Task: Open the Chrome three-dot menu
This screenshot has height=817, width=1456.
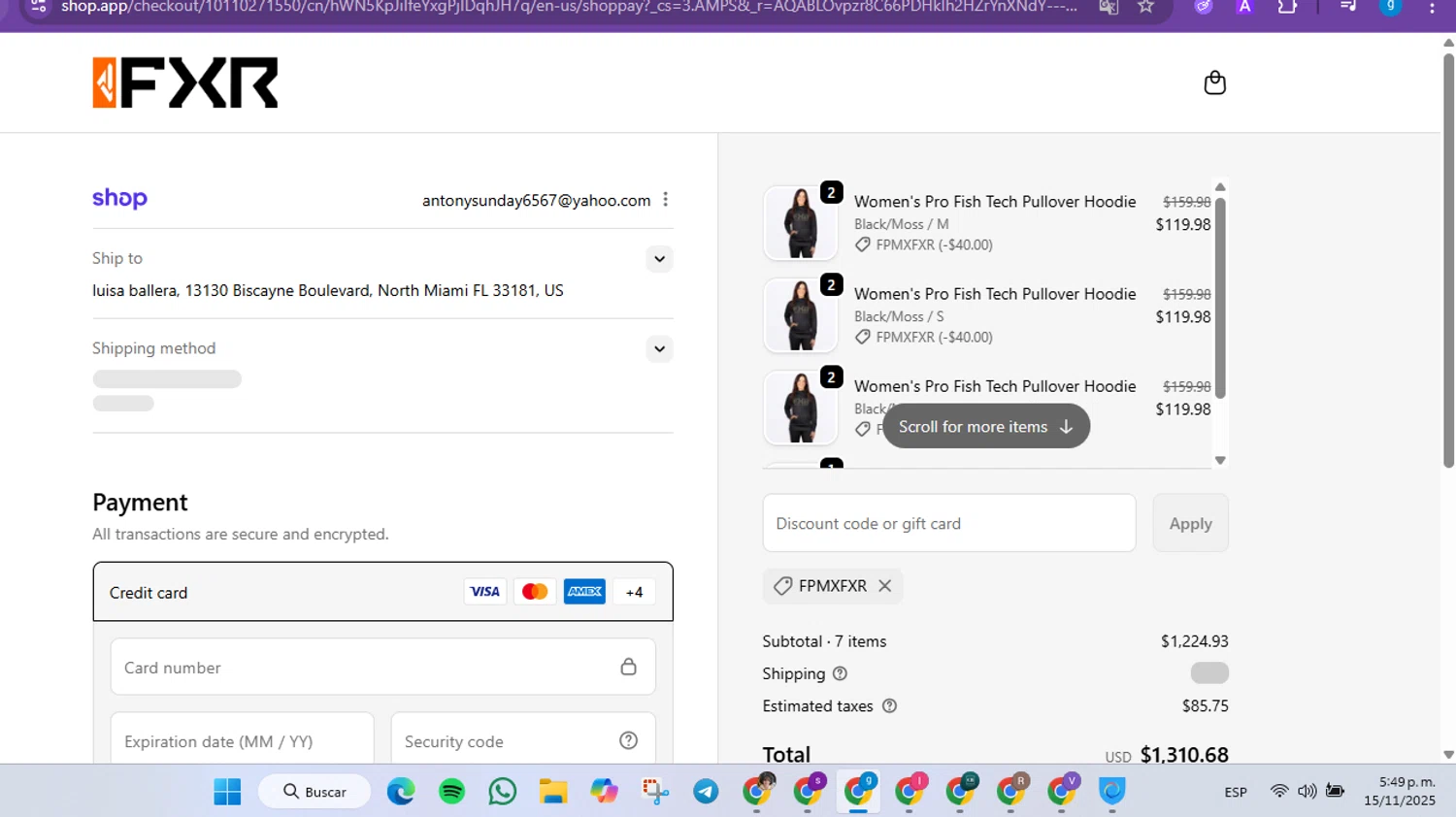Action: pos(1432,7)
